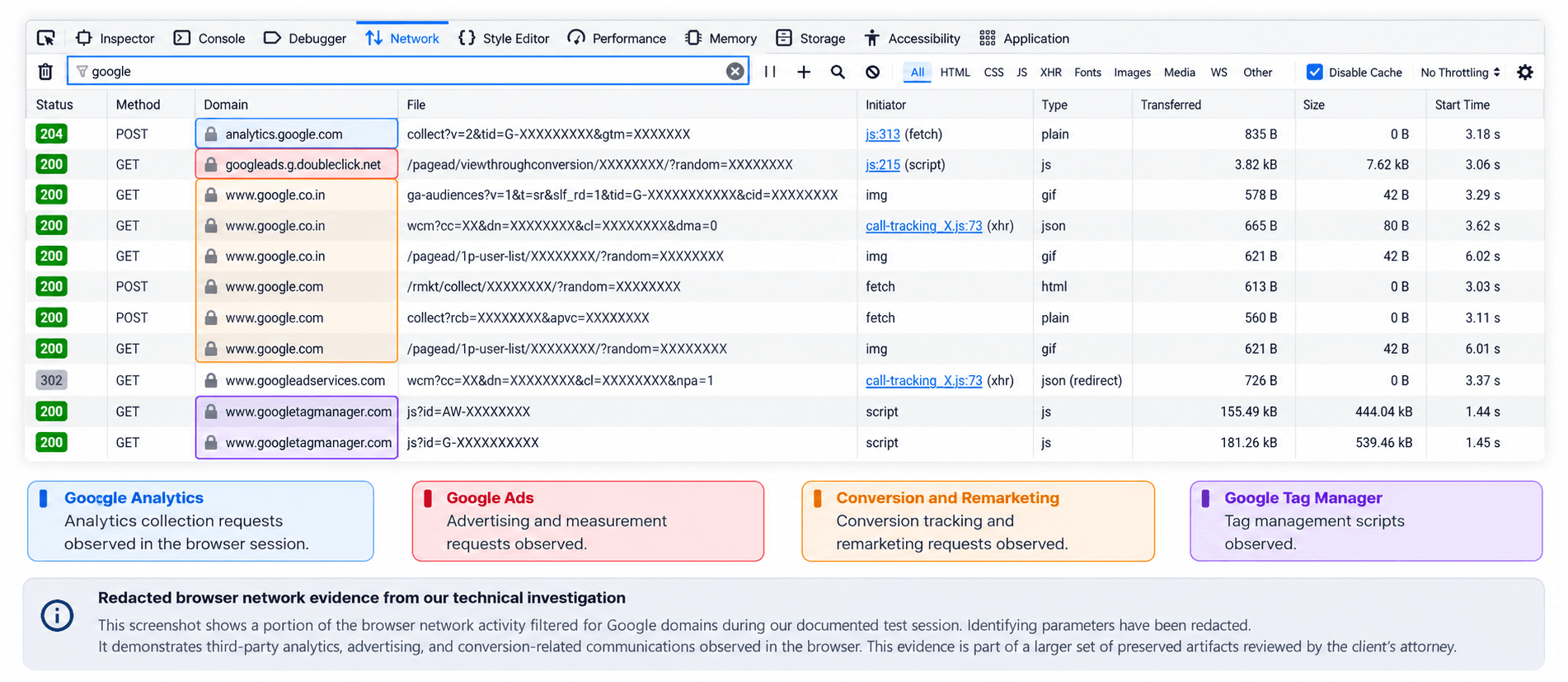This screenshot has height=682, width=1568.
Task: Select the 204 status badge
Action: [x=51, y=134]
